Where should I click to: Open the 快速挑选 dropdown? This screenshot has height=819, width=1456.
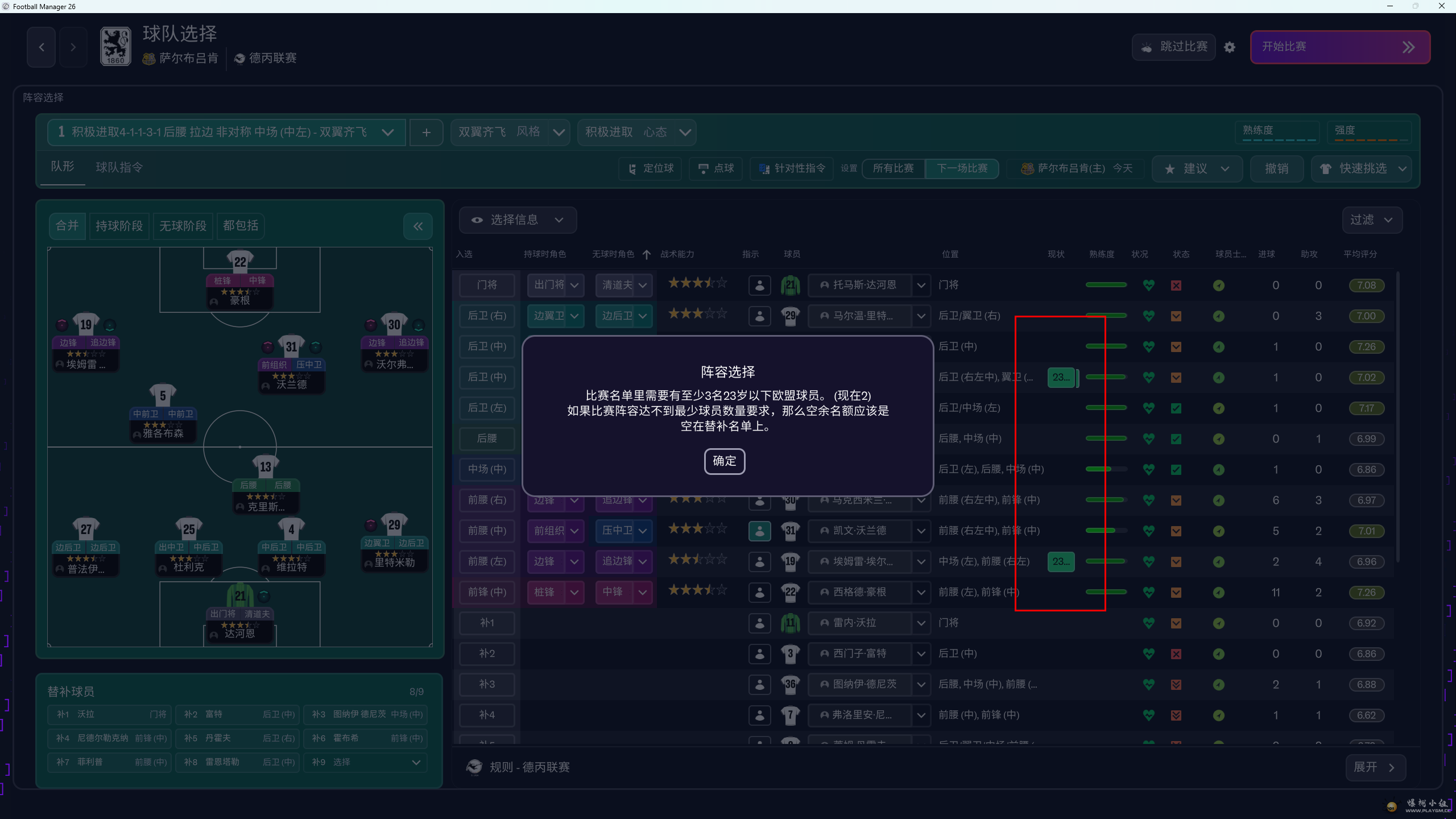pos(1362,169)
